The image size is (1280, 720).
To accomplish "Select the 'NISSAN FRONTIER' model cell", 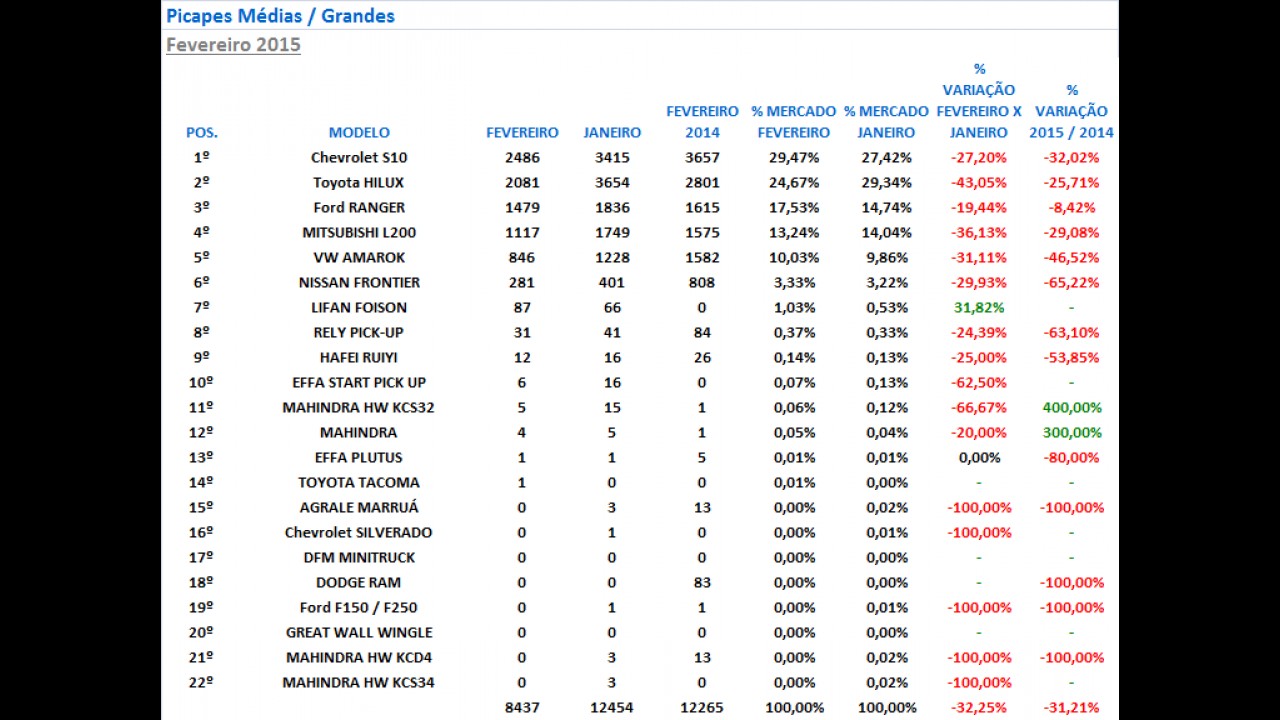I will [x=359, y=282].
